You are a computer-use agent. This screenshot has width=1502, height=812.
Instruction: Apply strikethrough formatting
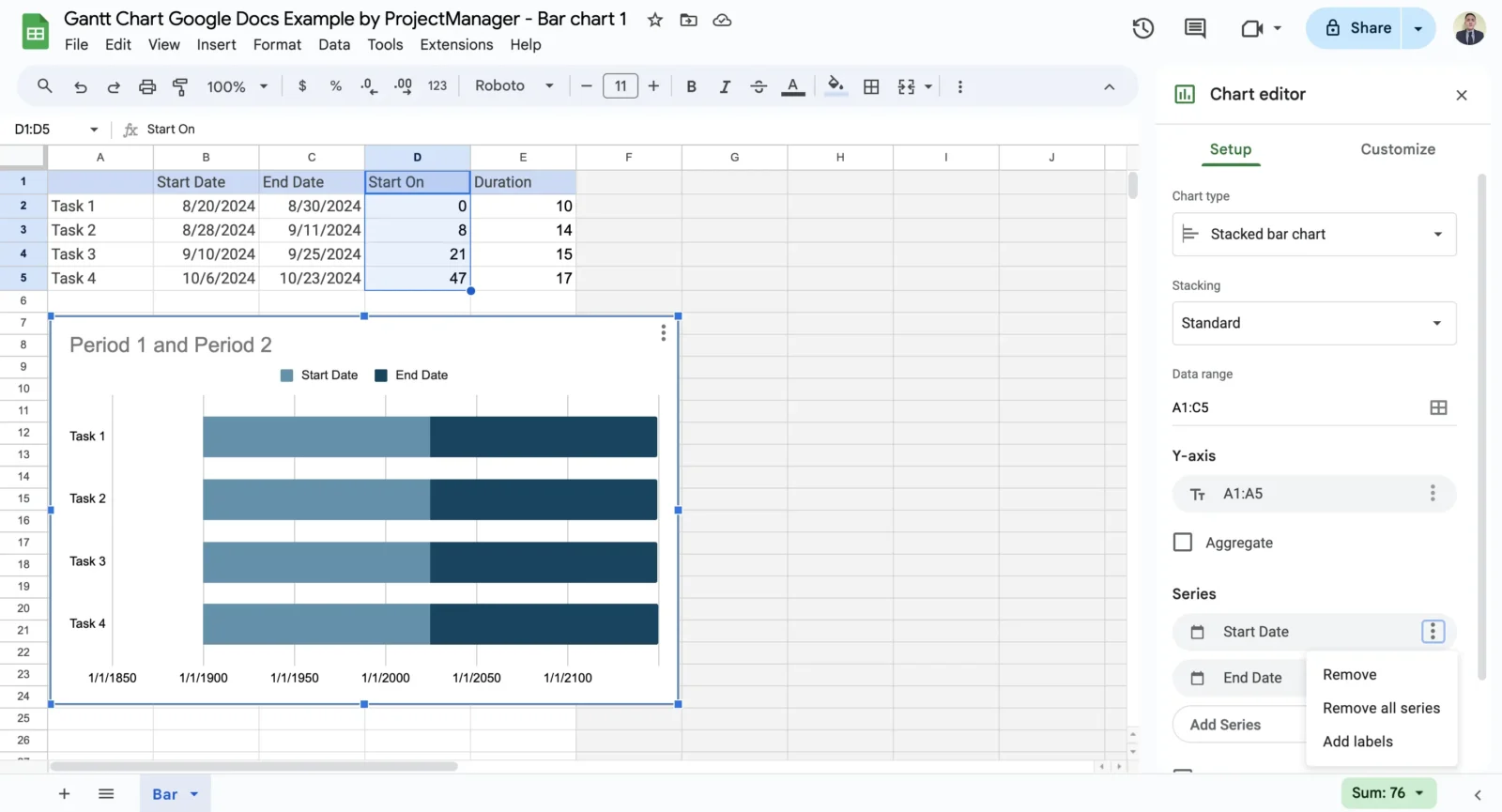coord(759,86)
